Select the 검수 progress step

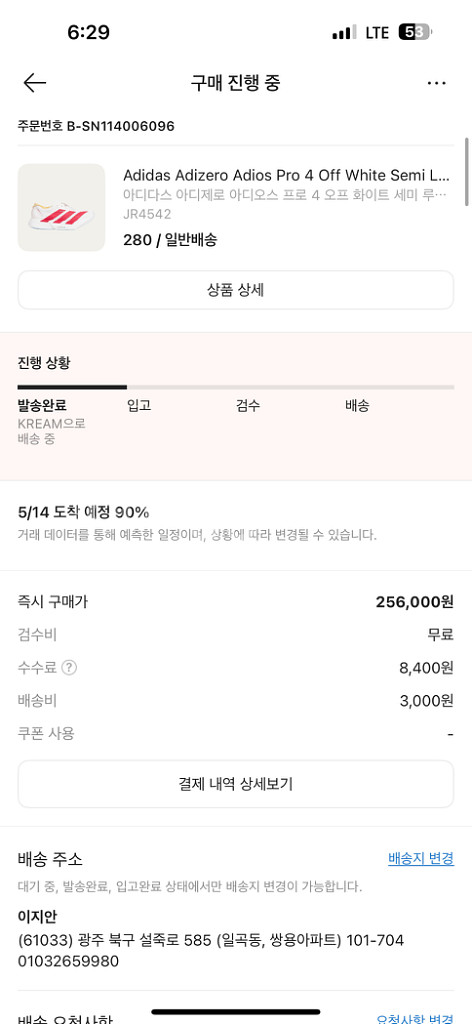[x=248, y=406]
